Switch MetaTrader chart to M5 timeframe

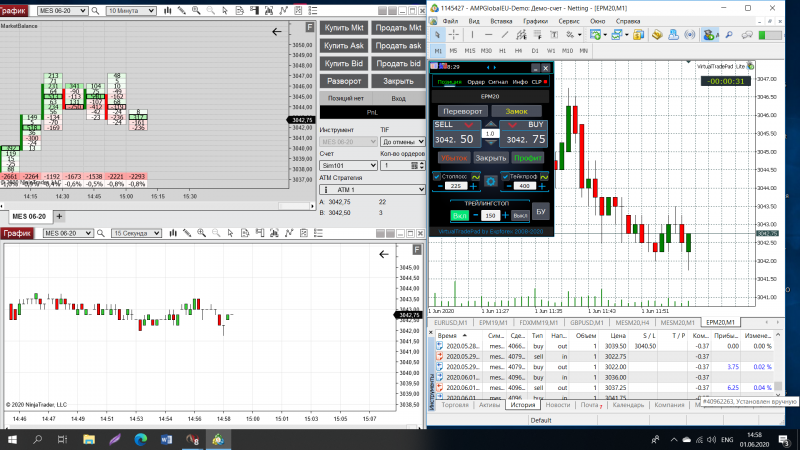point(453,51)
